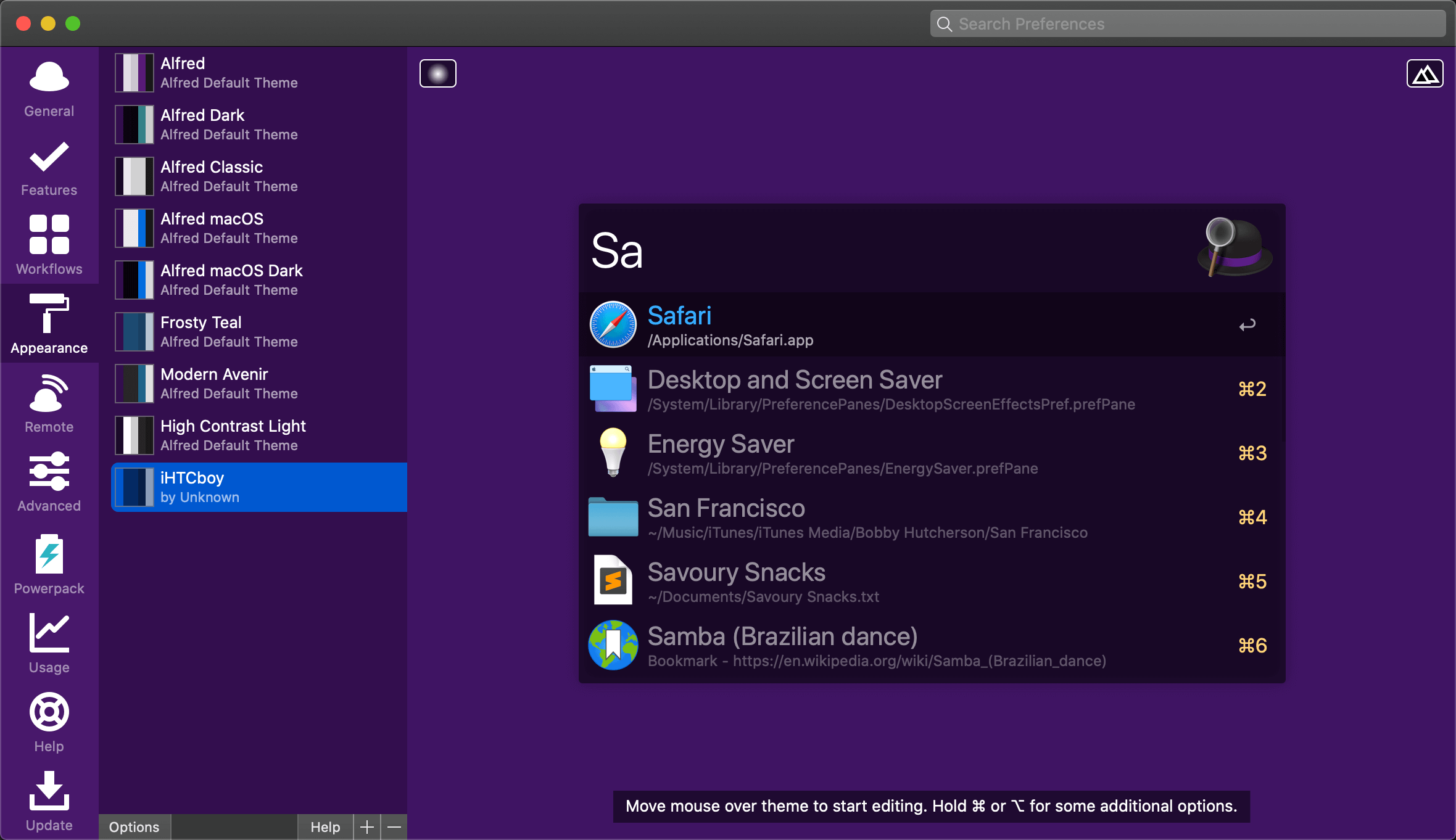Viewport: 1456px width, 840px height.
Task: Click the Energy Saver result title
Action: [x=721, y=444]
